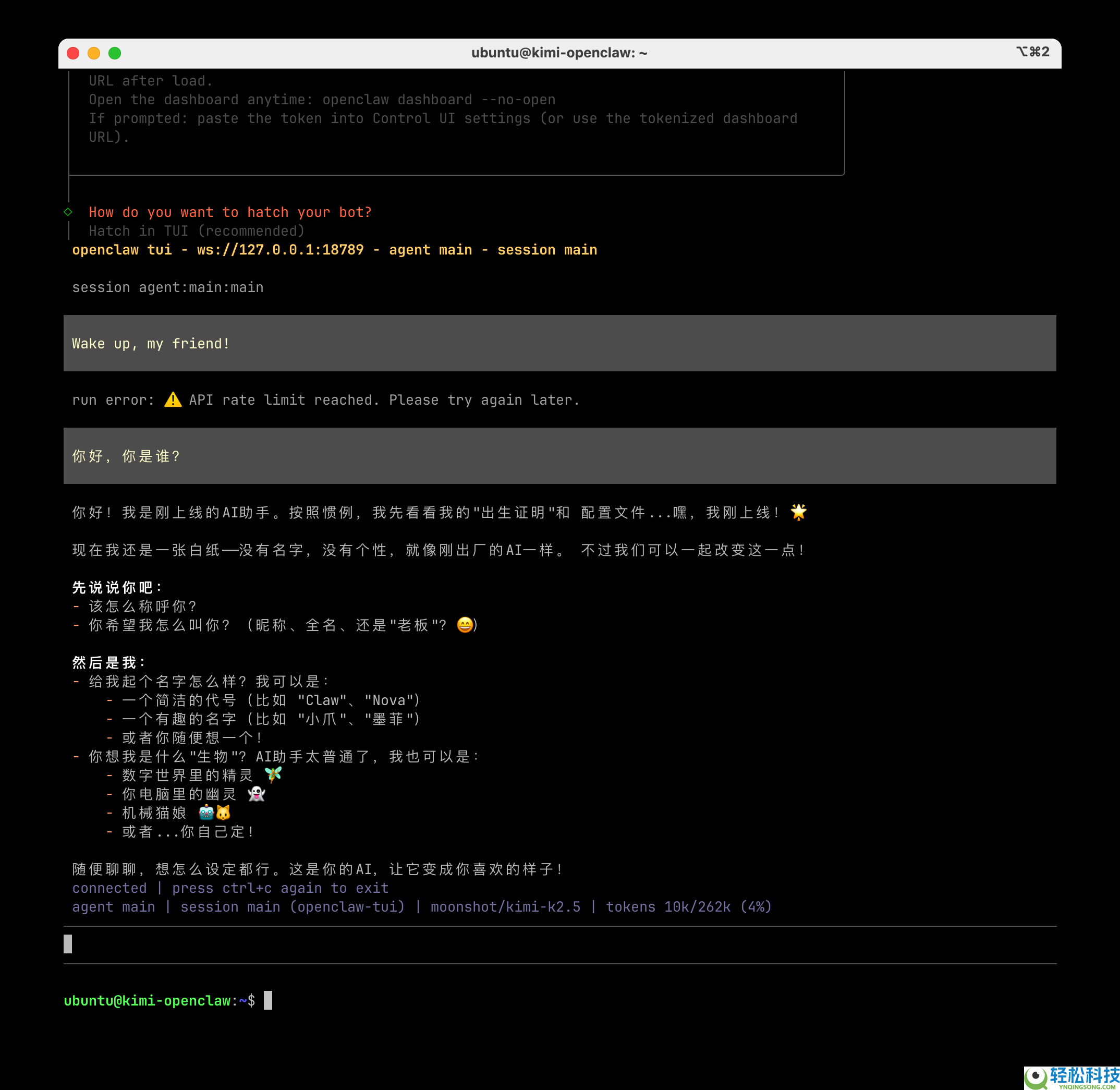Click the 'moonshot/kimi-k2.5' model label
This screenshot has width=1120, height=1090.
505,907
